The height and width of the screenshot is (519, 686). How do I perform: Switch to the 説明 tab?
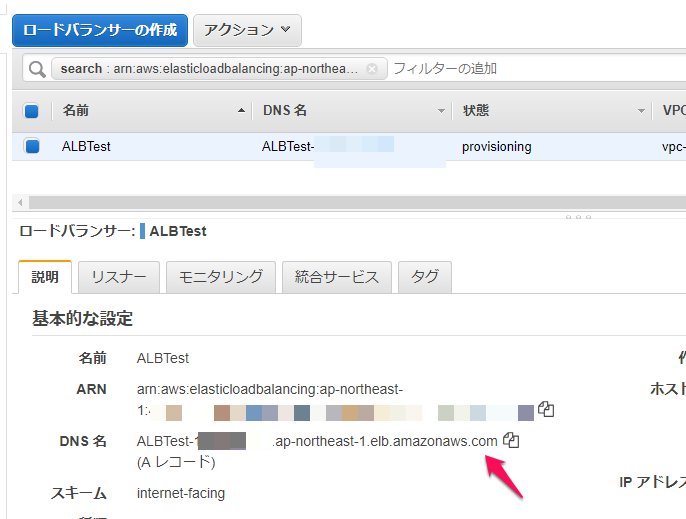coord(45,277)
